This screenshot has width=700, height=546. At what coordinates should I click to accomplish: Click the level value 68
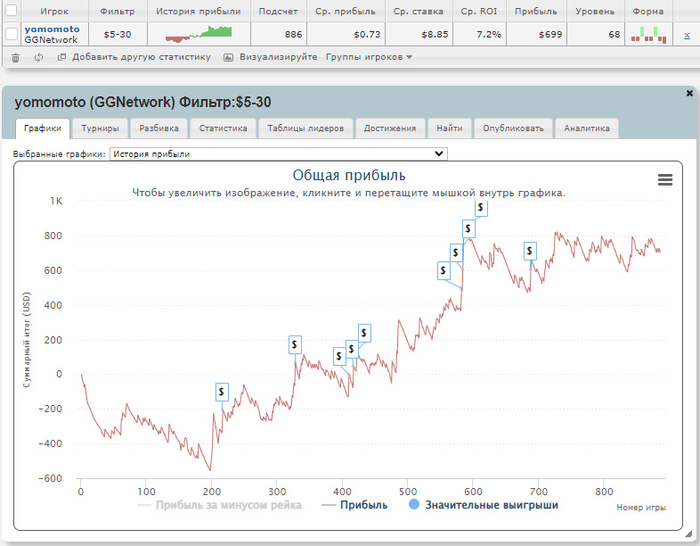614,34
